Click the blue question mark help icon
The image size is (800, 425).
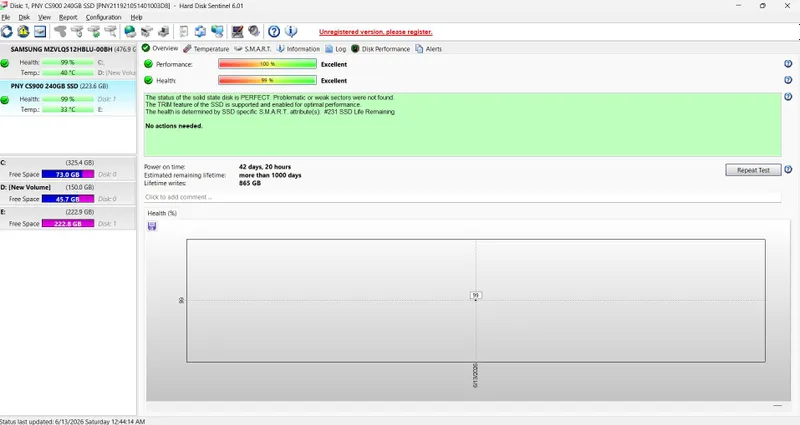[x=274, y=32]
